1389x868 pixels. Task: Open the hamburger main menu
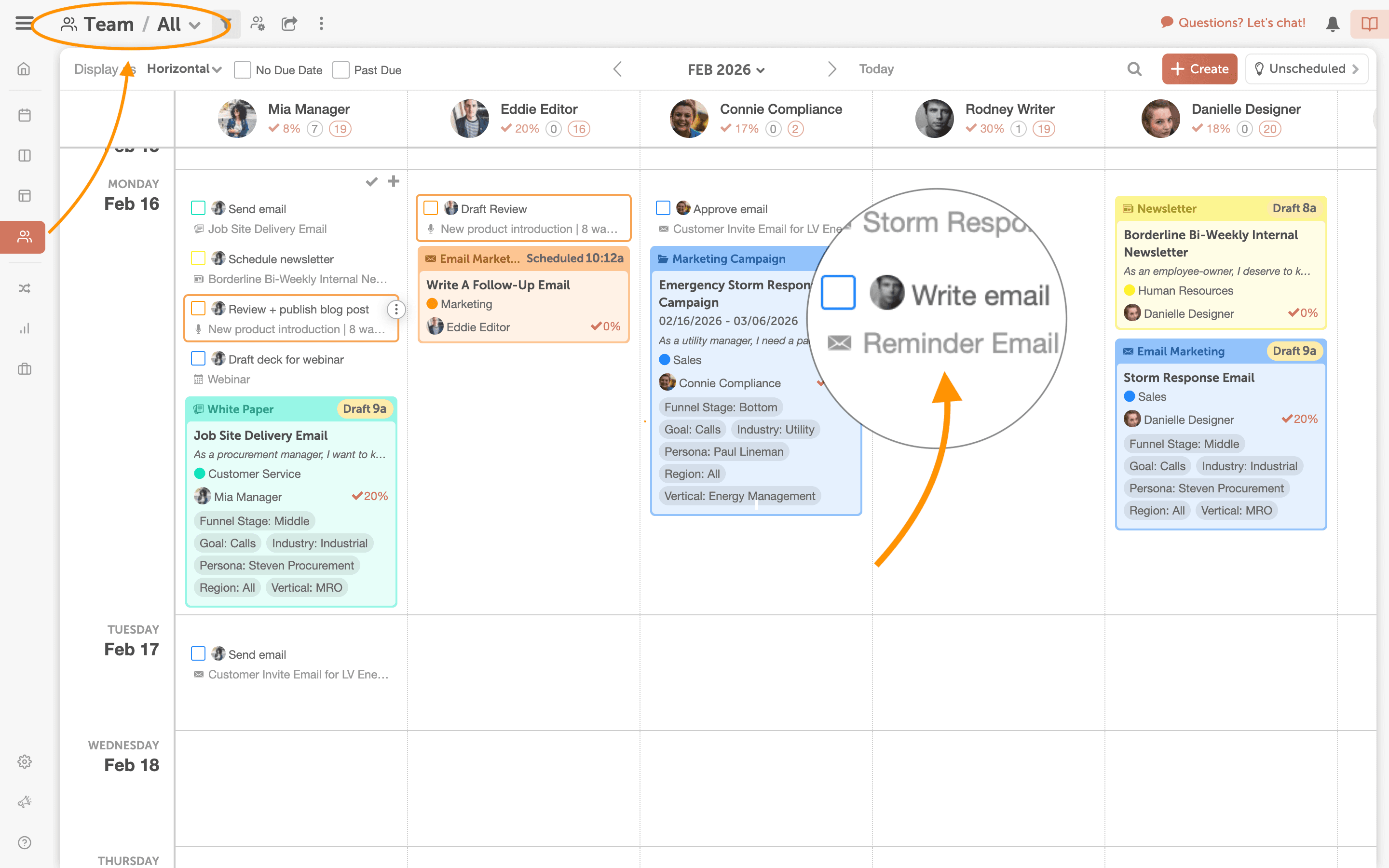coord(23,24)
